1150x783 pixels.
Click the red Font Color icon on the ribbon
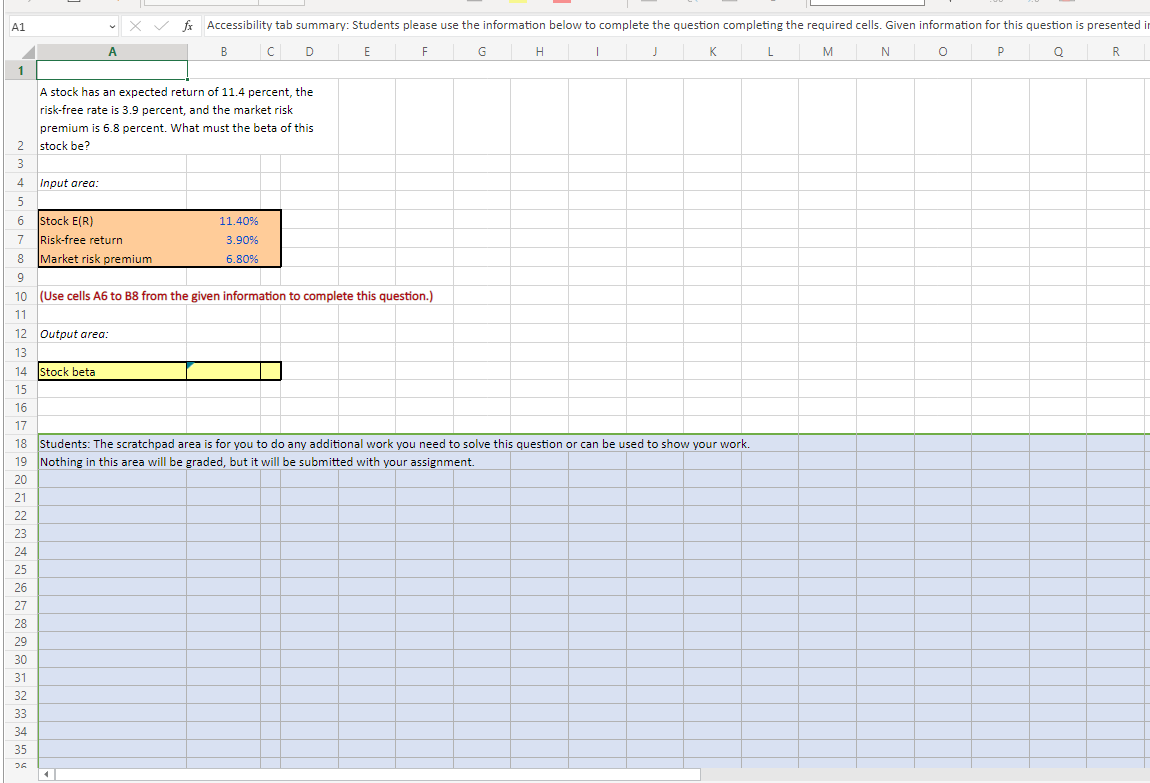(563, 4)
